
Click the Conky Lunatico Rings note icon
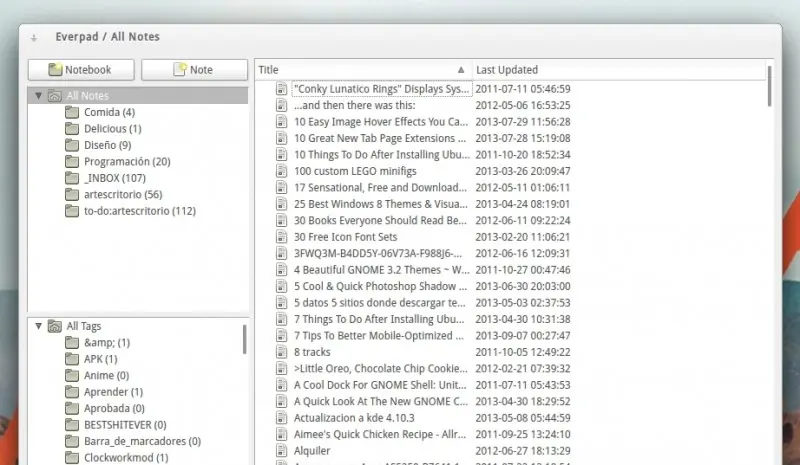[282, 88]
